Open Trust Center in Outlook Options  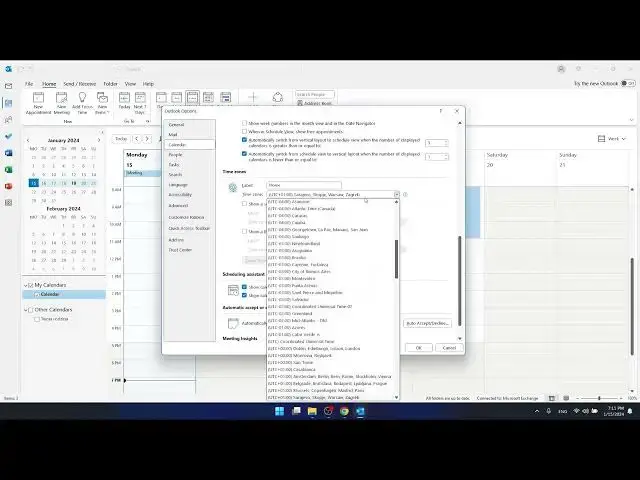189,250
